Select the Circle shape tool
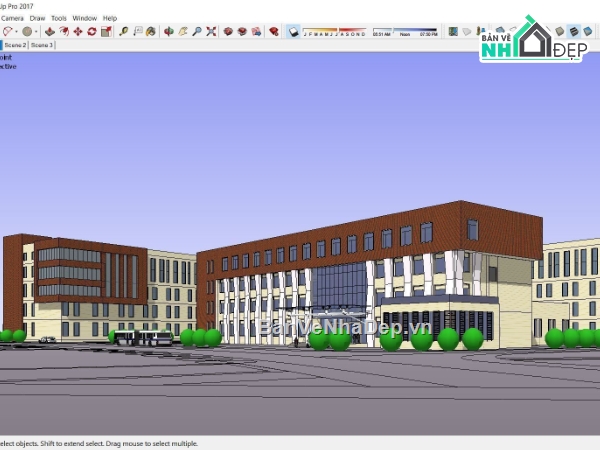 click(27, 31)
